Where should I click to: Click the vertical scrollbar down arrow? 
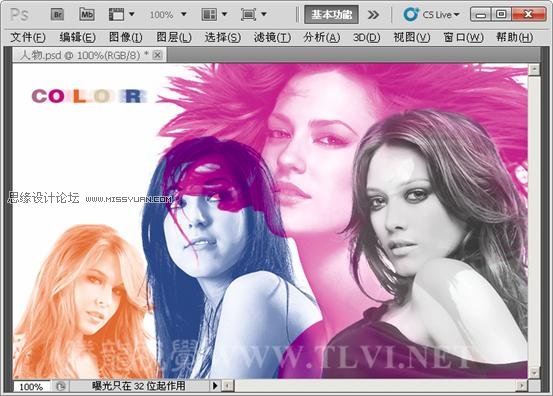click(534, 372)
